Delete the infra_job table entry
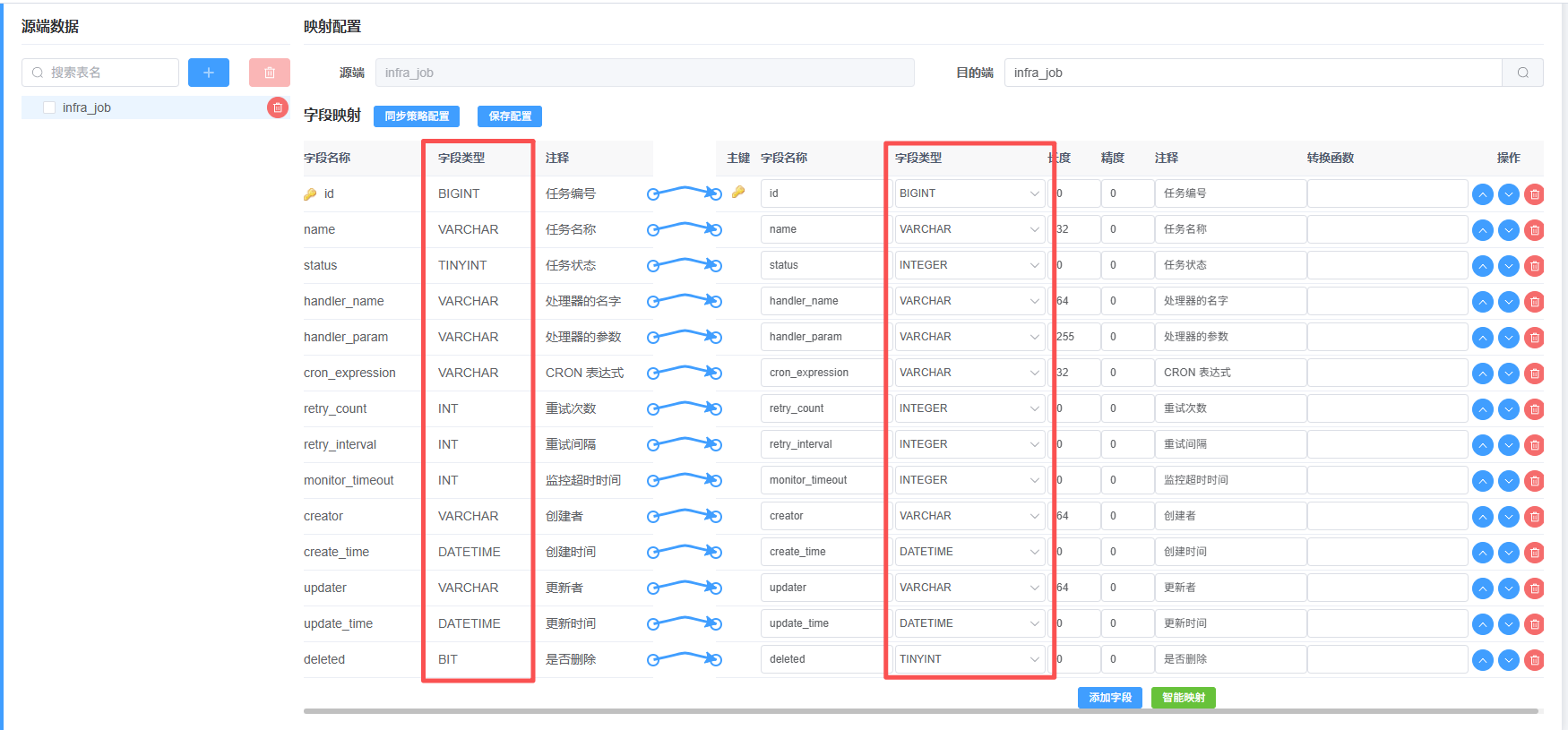 [x=278, y=107]
